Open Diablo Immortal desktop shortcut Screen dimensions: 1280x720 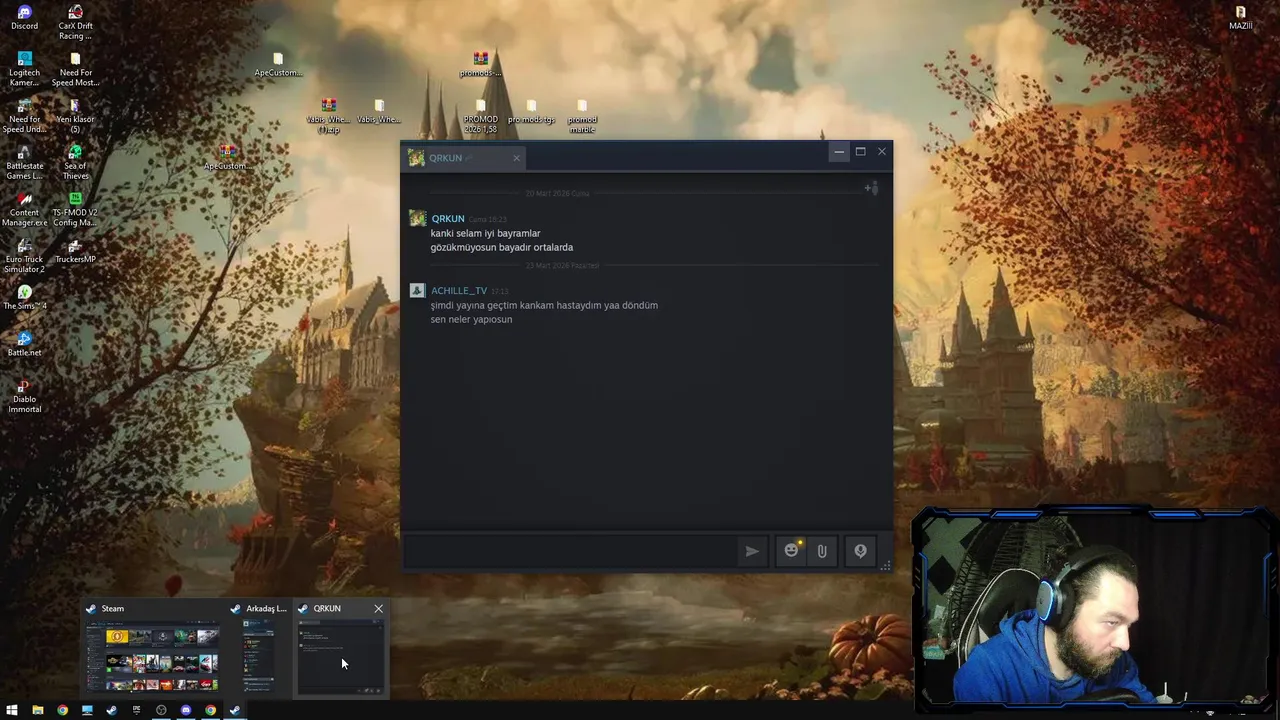coord(24,395)
